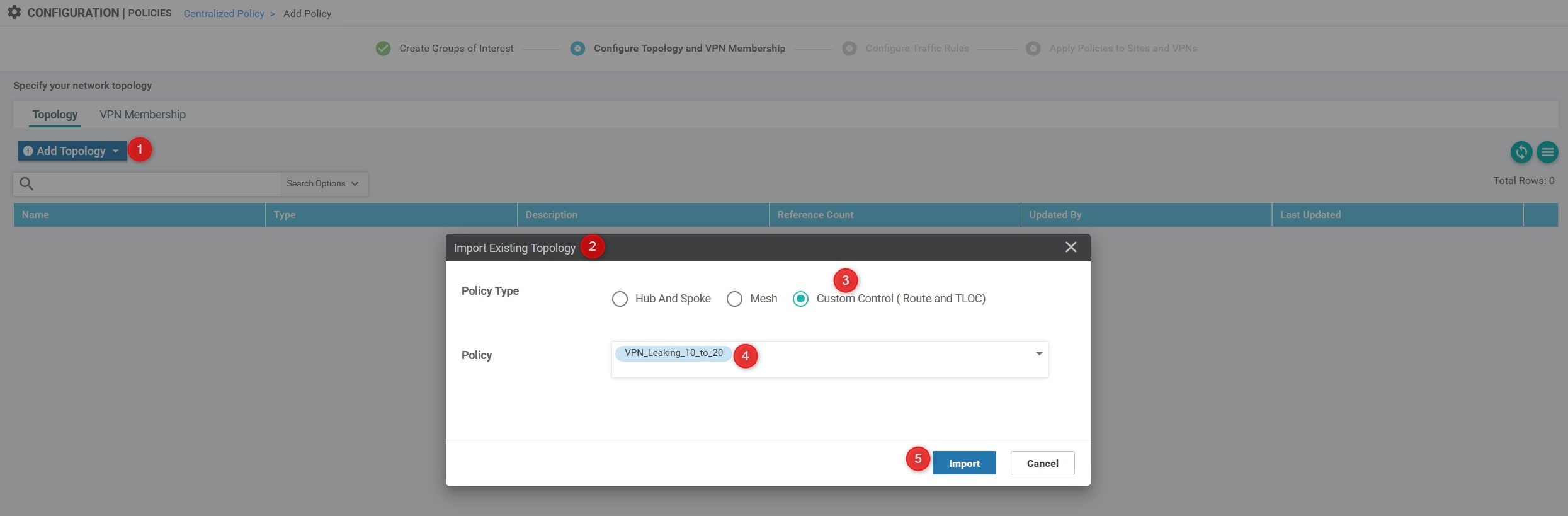Click the Configure Topology step circle icon
The height and width of the screenshot is (516, 1568).
click(577, 49)
